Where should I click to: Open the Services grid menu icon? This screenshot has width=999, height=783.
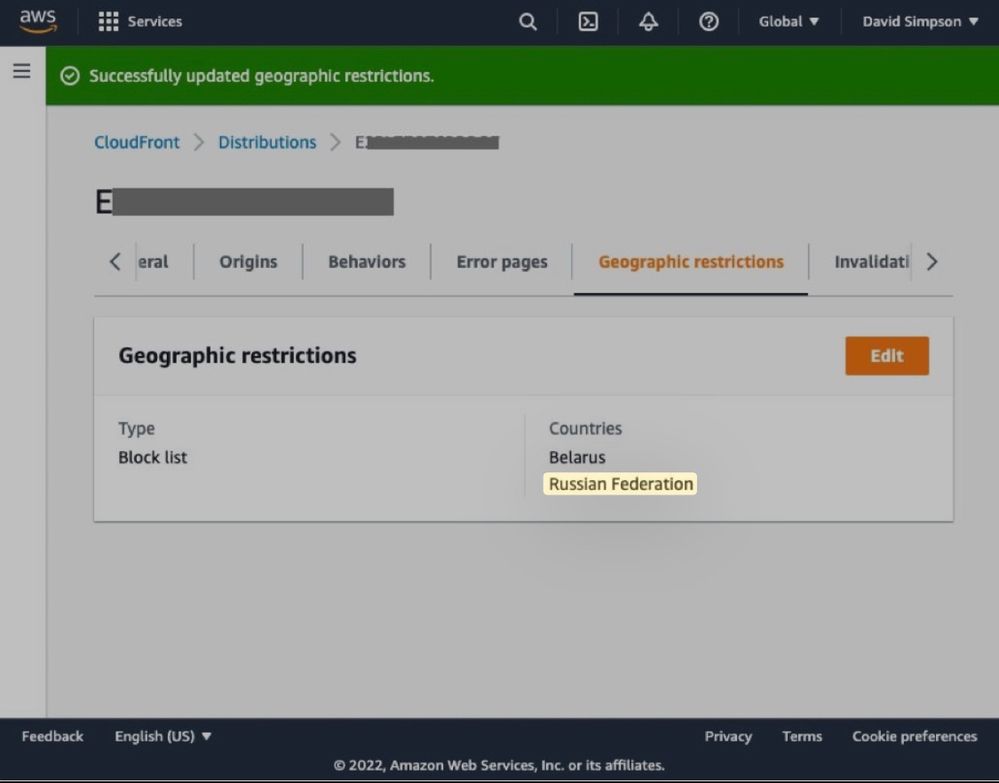pos(108,21)
